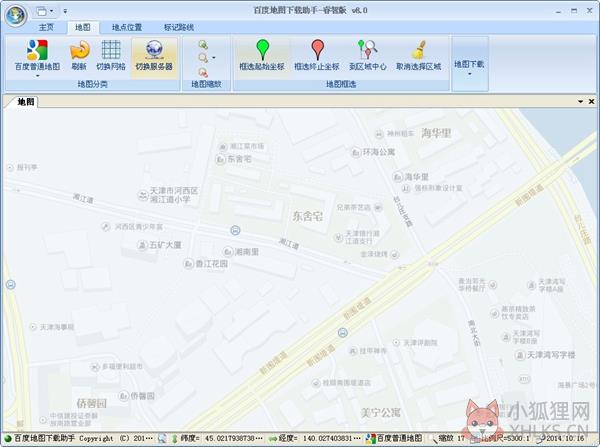Screen dimensions: 600x447
Task: Click the large 东舍宅 map label
Action: point(308,216)
